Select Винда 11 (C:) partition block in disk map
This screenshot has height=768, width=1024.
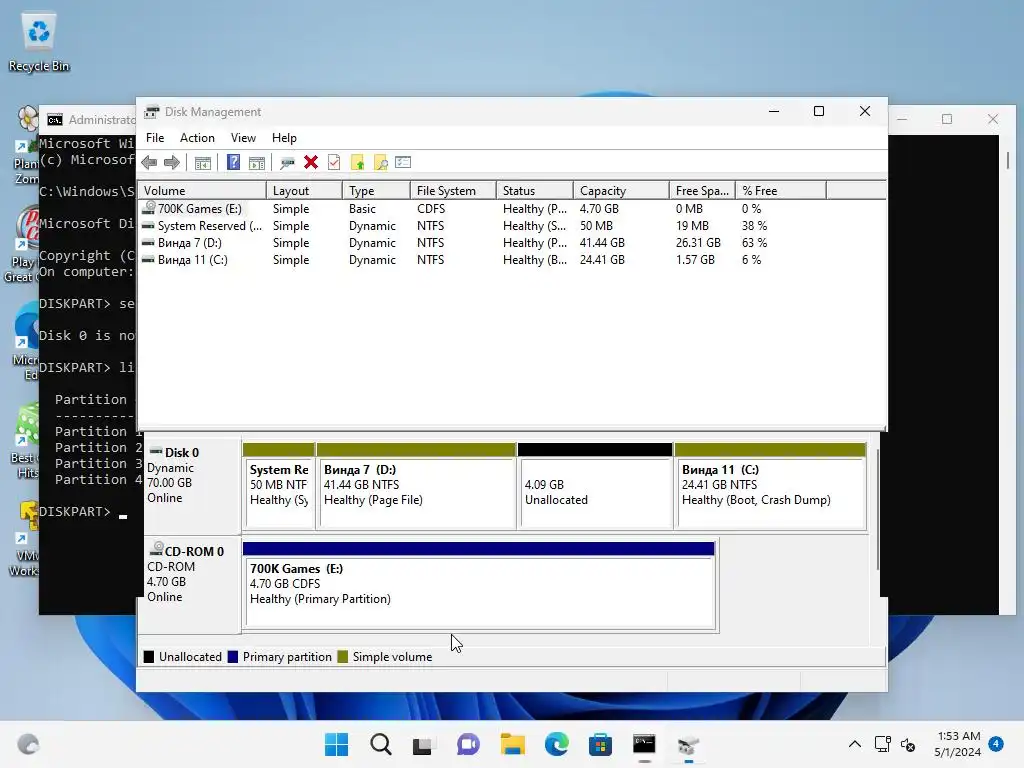(771, 486)
